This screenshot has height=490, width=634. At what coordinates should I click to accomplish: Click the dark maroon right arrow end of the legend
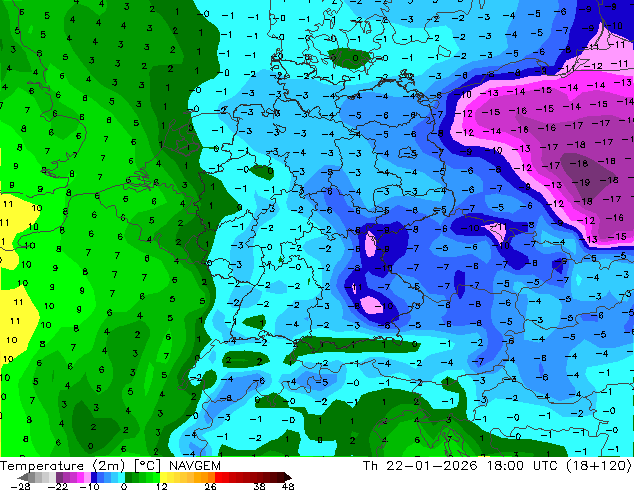pyautogui.click(x=287, y=477)
